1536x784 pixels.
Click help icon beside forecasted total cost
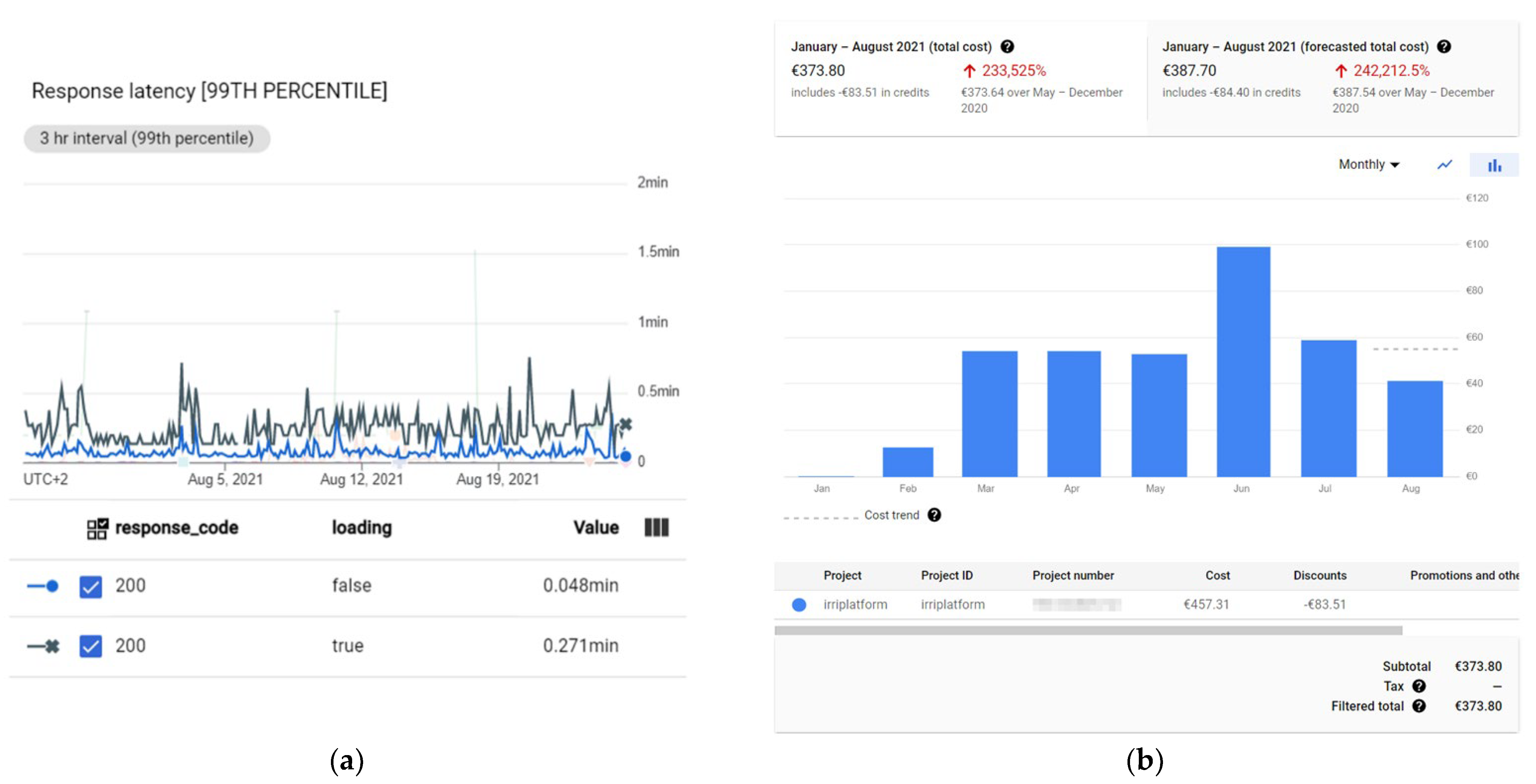coord(1444,46)
